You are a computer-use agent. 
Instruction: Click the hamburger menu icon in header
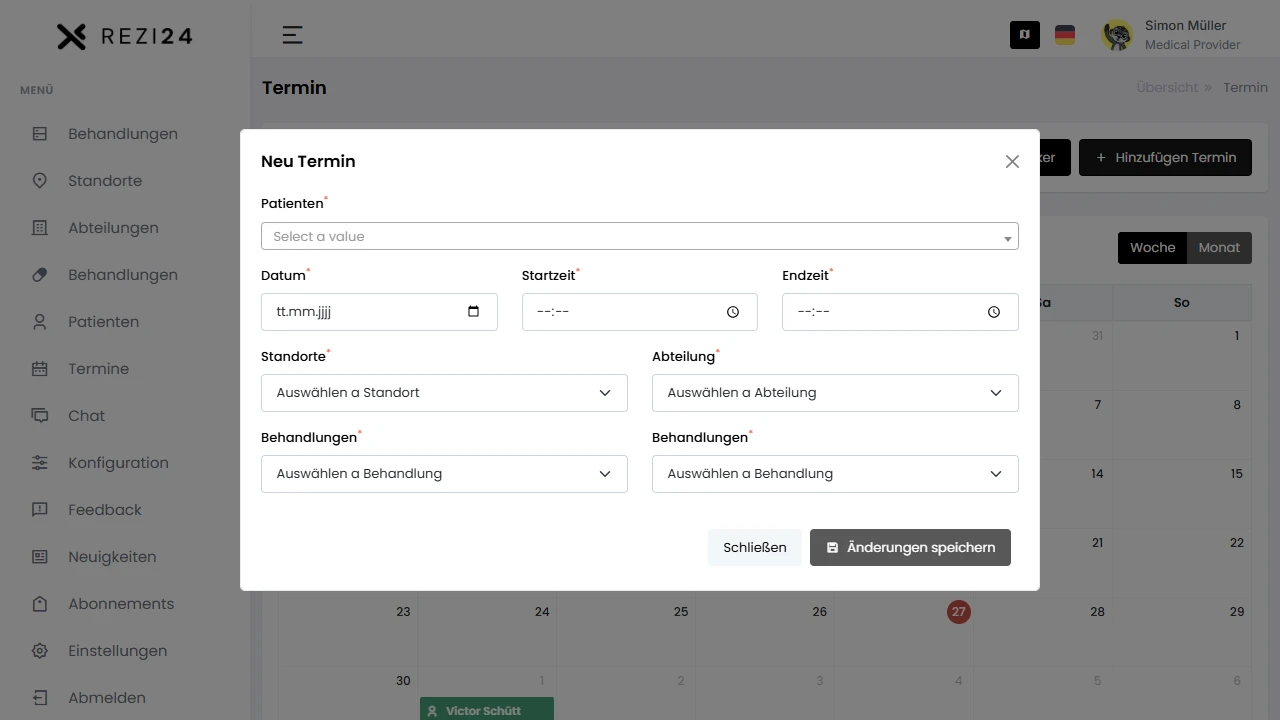pyautogui.click(x=292, y=35)
